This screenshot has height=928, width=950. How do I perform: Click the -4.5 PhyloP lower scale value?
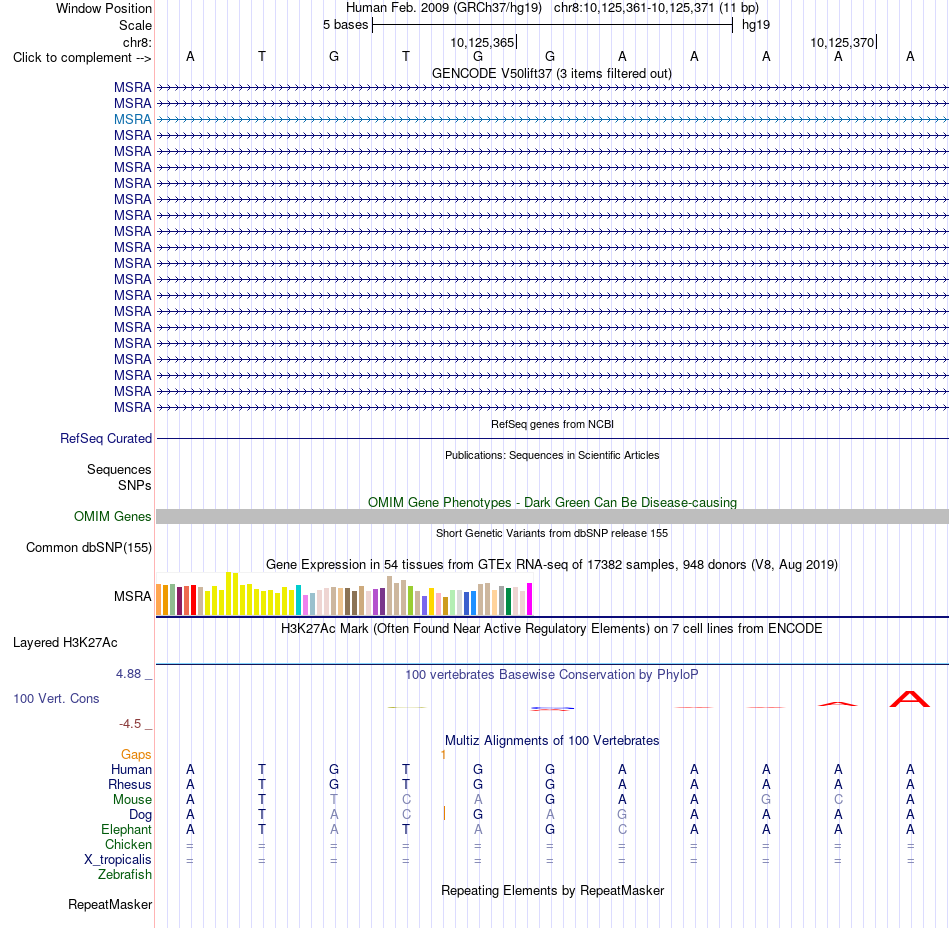130,723
